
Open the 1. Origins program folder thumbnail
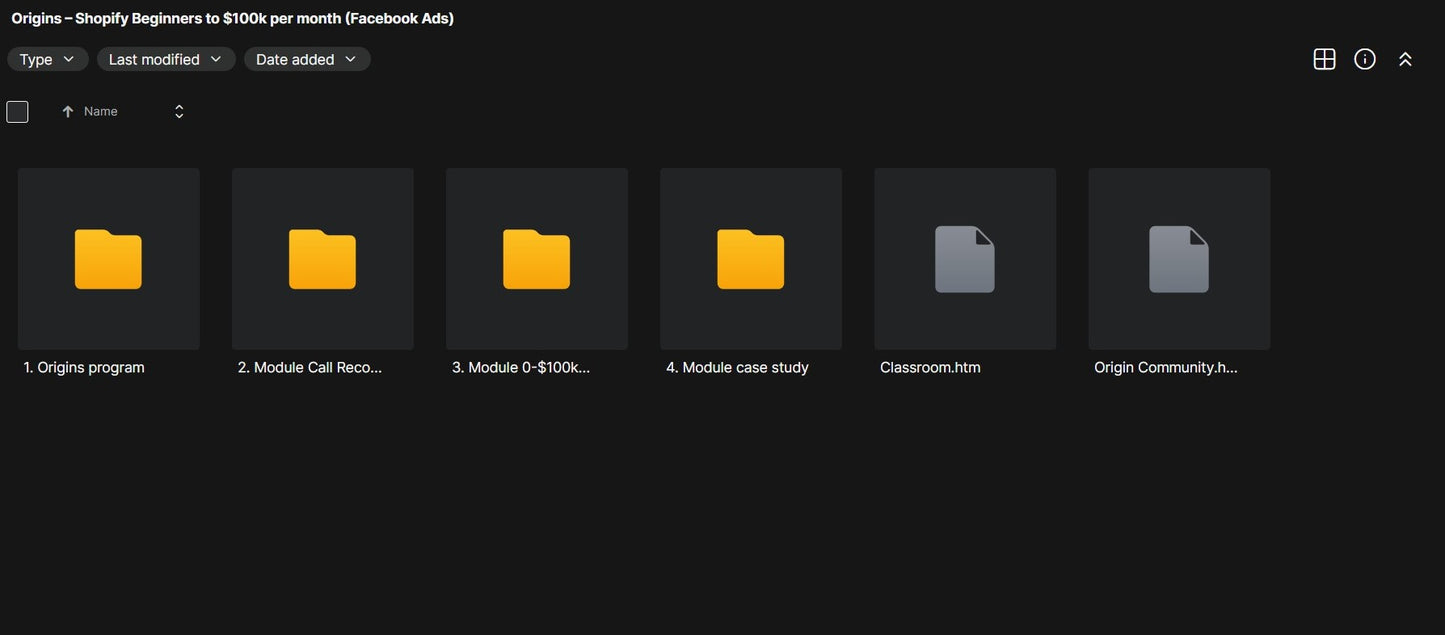click(109, 259)
